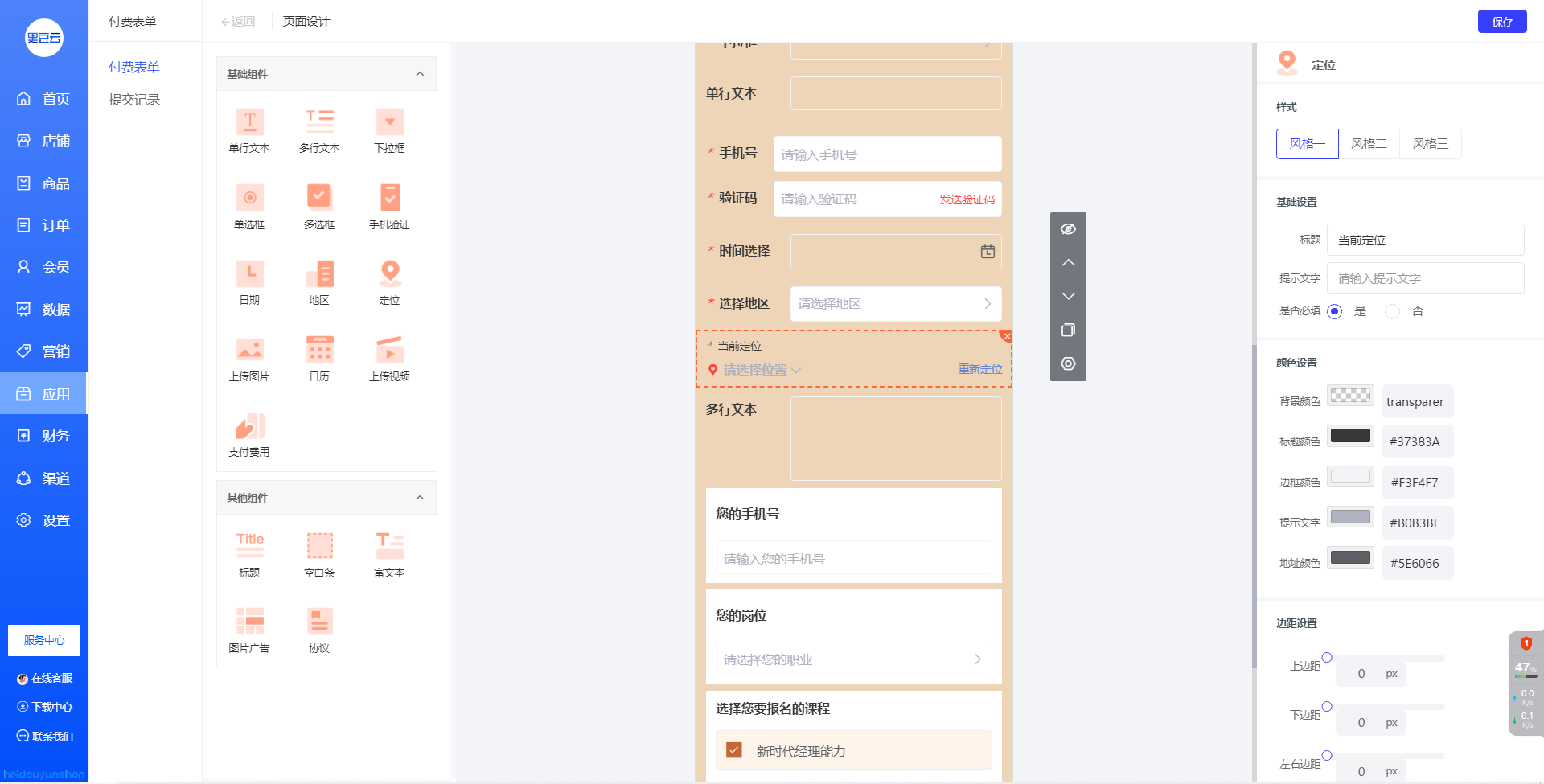Switch to 风格二 style tab

pos(1369,144)
